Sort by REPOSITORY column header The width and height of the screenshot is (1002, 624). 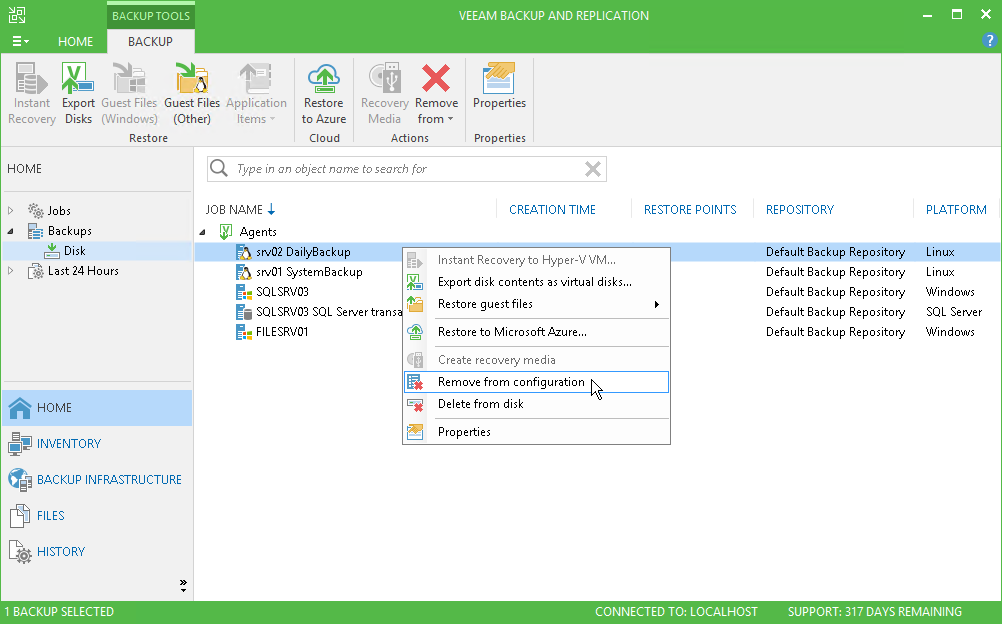point(799,210)
